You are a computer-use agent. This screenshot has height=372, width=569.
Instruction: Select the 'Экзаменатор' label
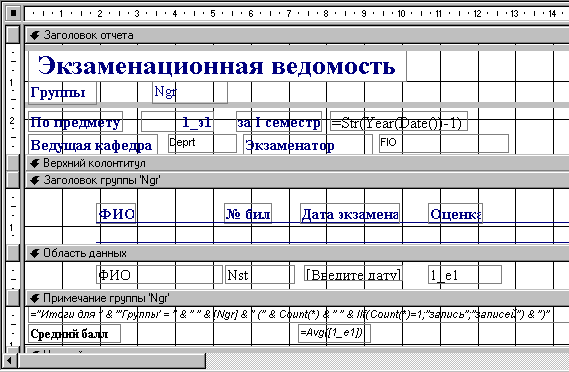click(x=308, y=144)
